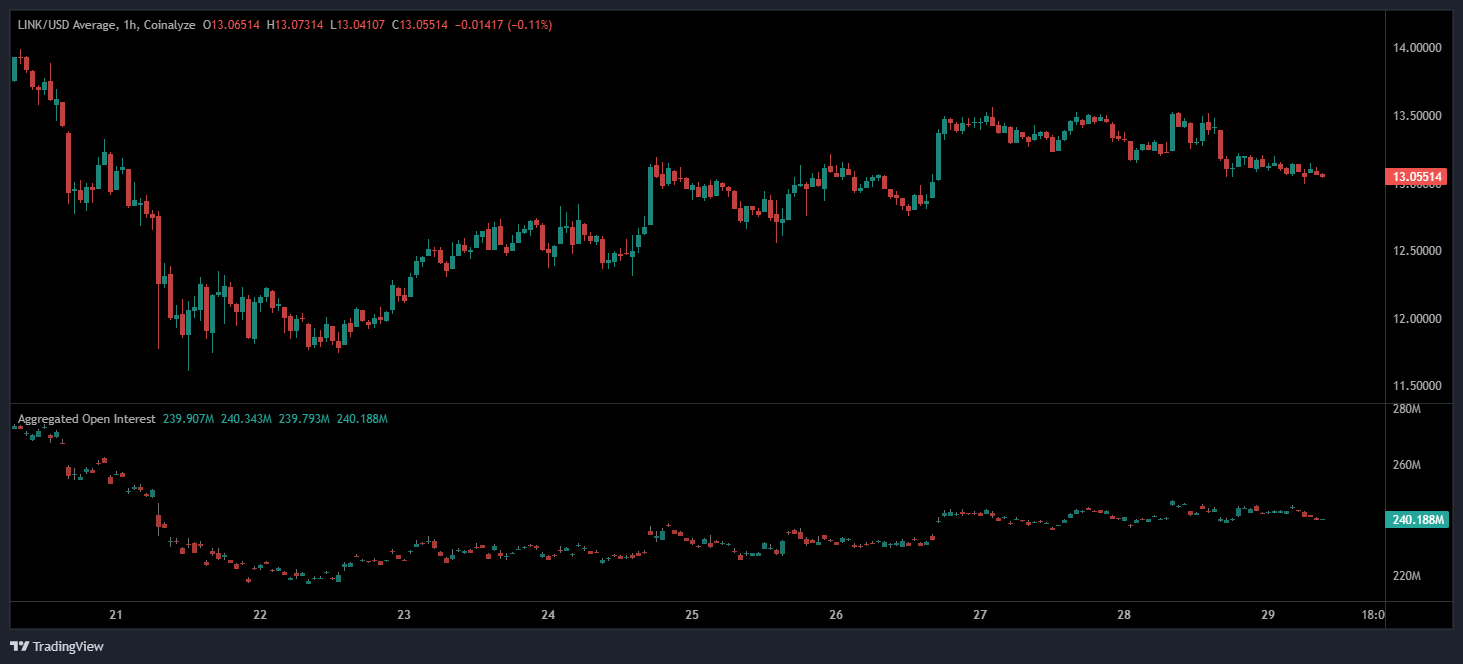Click the High value 13.07314 in legend
This screenshot has height=664, width=1463.
tap(296, 23)
